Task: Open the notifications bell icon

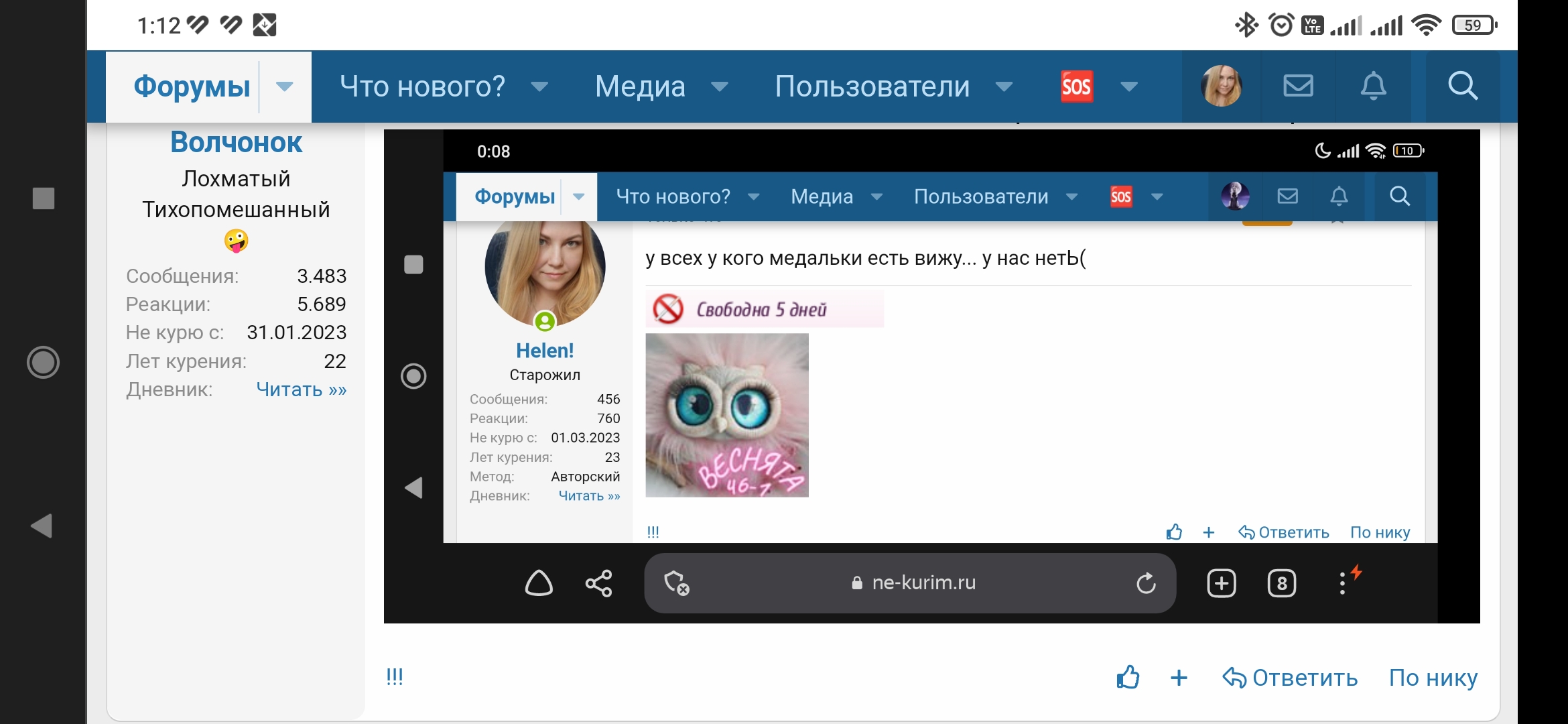Action: pyautogui.click(x=1374, y=86)
